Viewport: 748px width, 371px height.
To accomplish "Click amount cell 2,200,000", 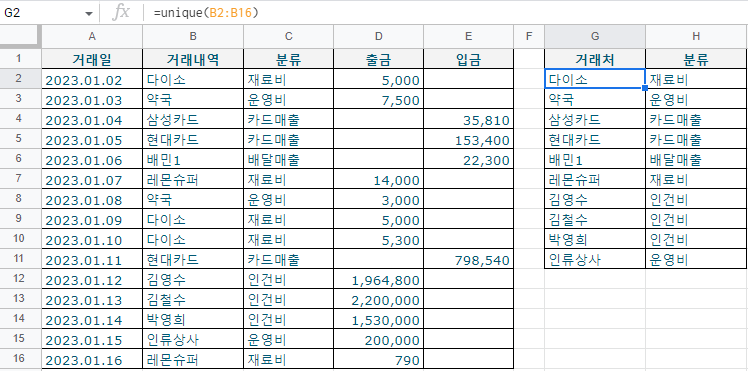I will [x=378, y=300].
